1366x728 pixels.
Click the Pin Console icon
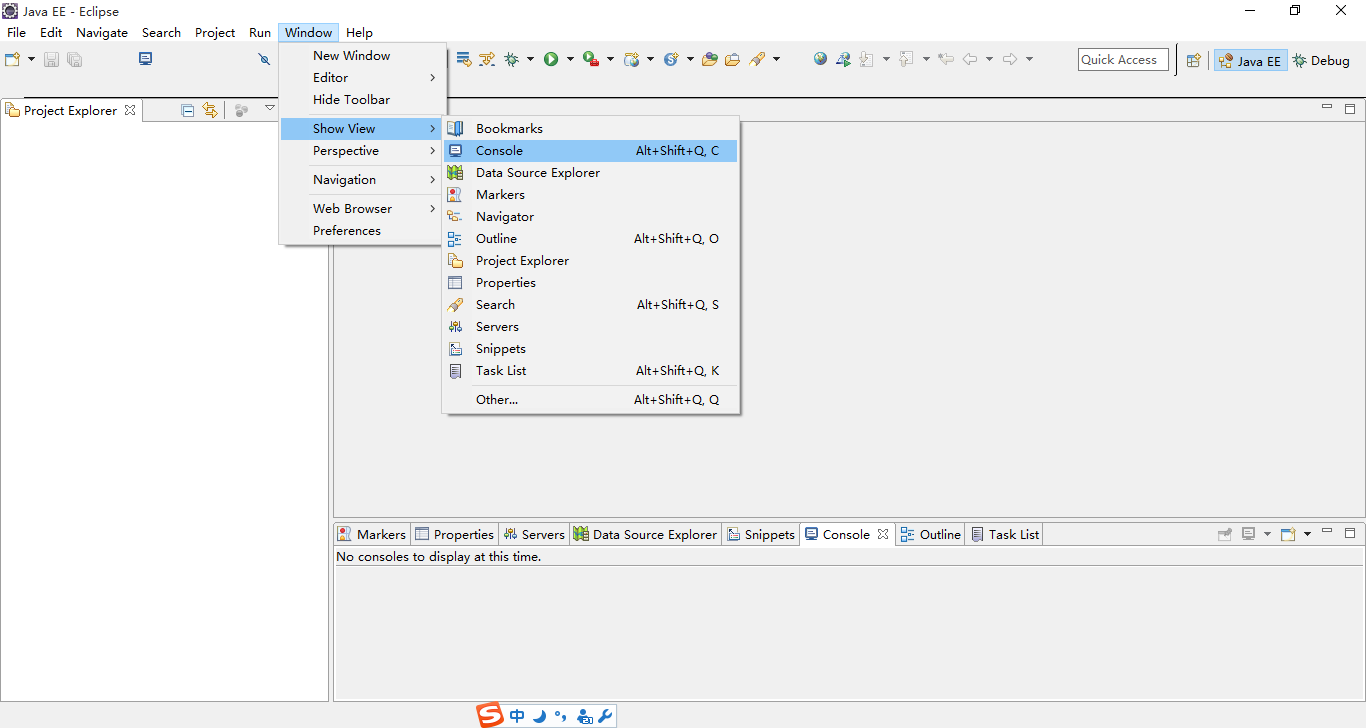click(1224, 534)
